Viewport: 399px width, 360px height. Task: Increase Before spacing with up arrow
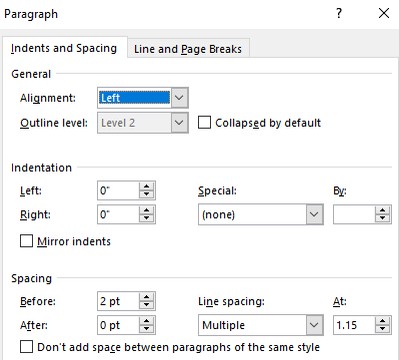point(147,297)
